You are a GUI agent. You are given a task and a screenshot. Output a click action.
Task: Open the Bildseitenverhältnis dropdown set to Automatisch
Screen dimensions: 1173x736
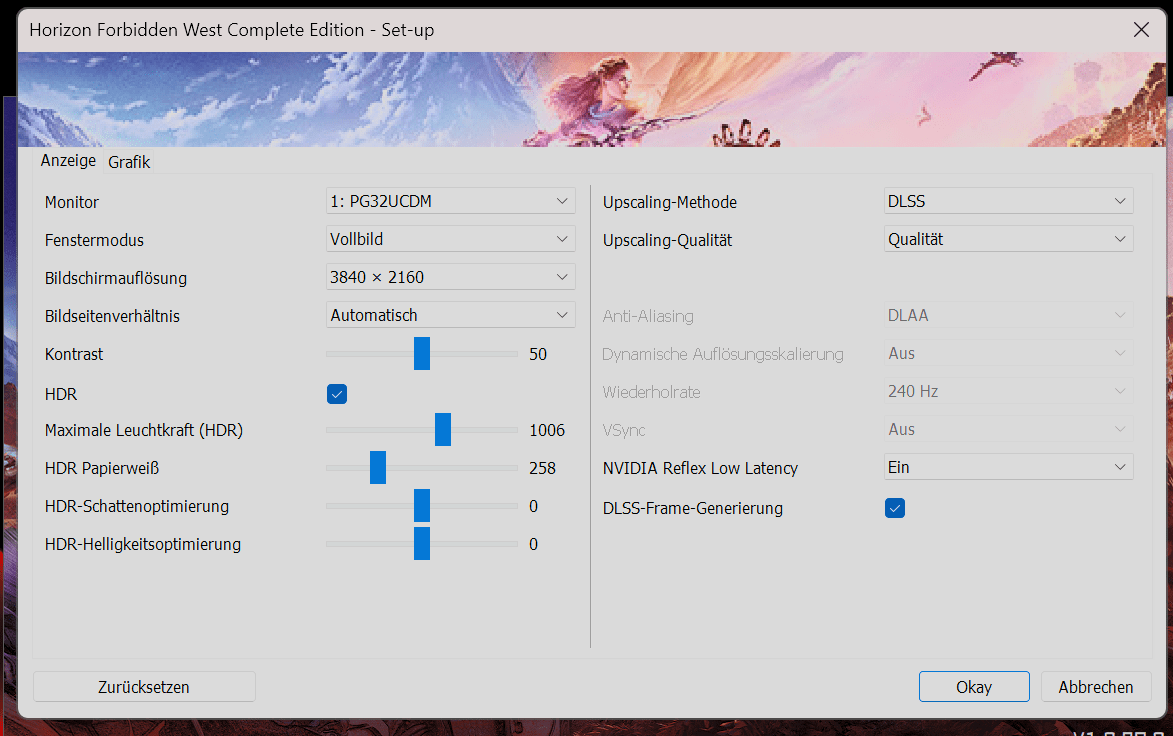[450, 315]
